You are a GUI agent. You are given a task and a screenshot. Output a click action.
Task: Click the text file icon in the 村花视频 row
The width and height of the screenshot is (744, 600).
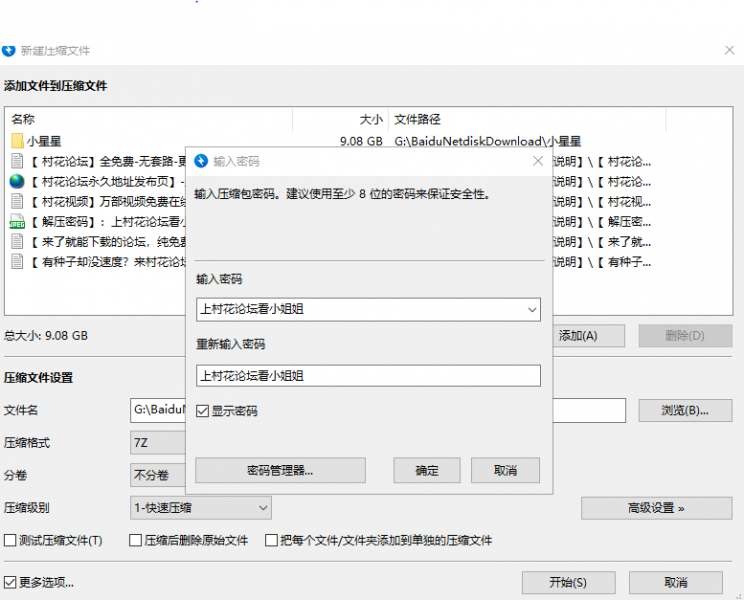tap(17, 201)
